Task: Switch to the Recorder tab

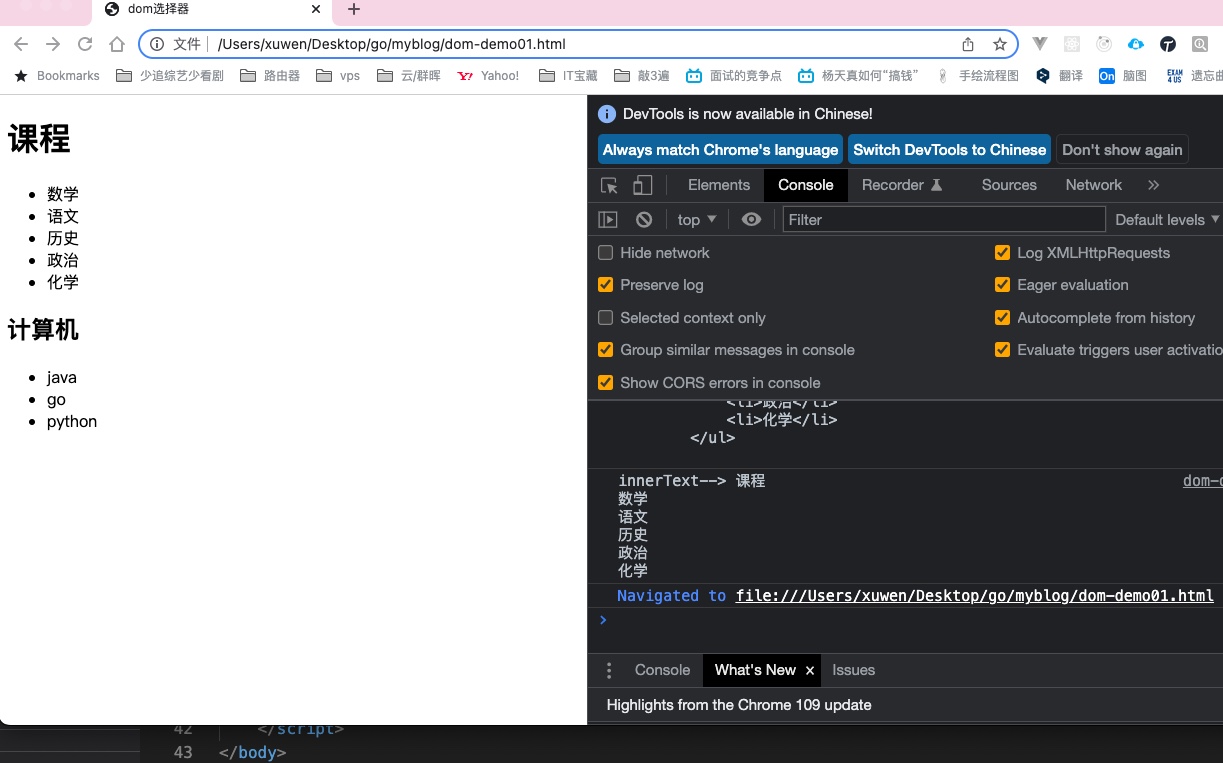Action: [x=902, y=185]
